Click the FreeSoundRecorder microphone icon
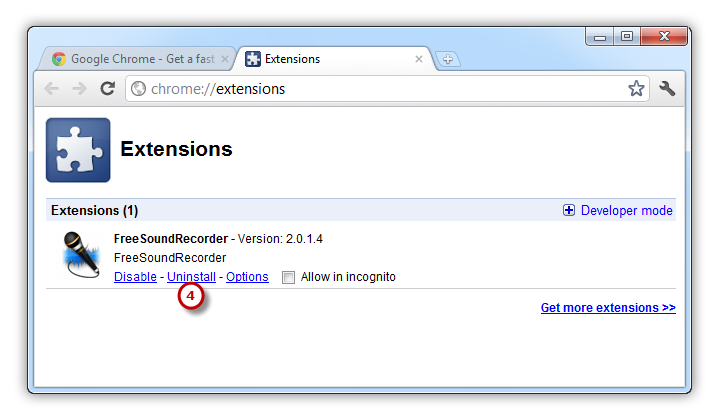 tap(81, 254)
